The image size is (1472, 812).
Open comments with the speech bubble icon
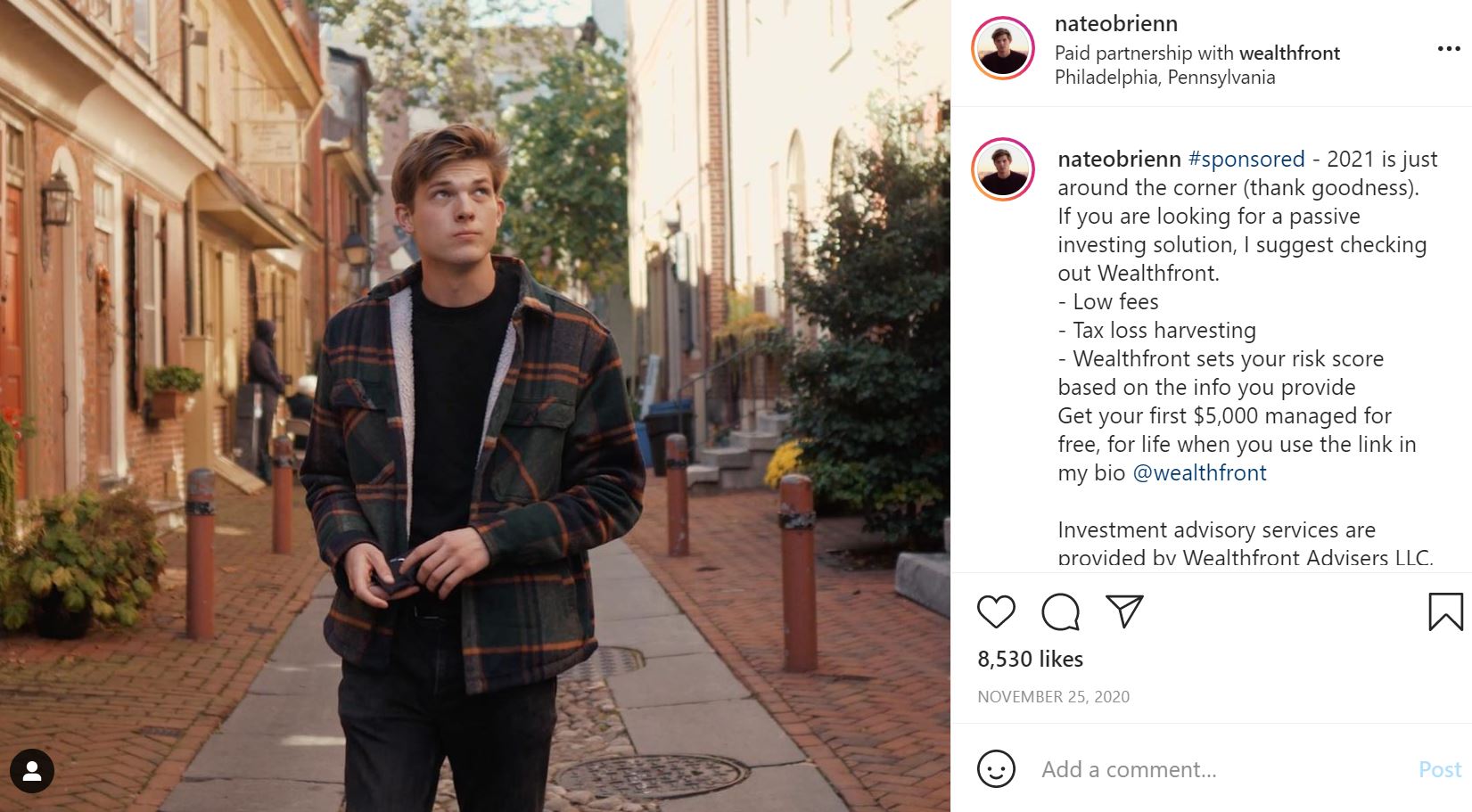(1060, 612)
